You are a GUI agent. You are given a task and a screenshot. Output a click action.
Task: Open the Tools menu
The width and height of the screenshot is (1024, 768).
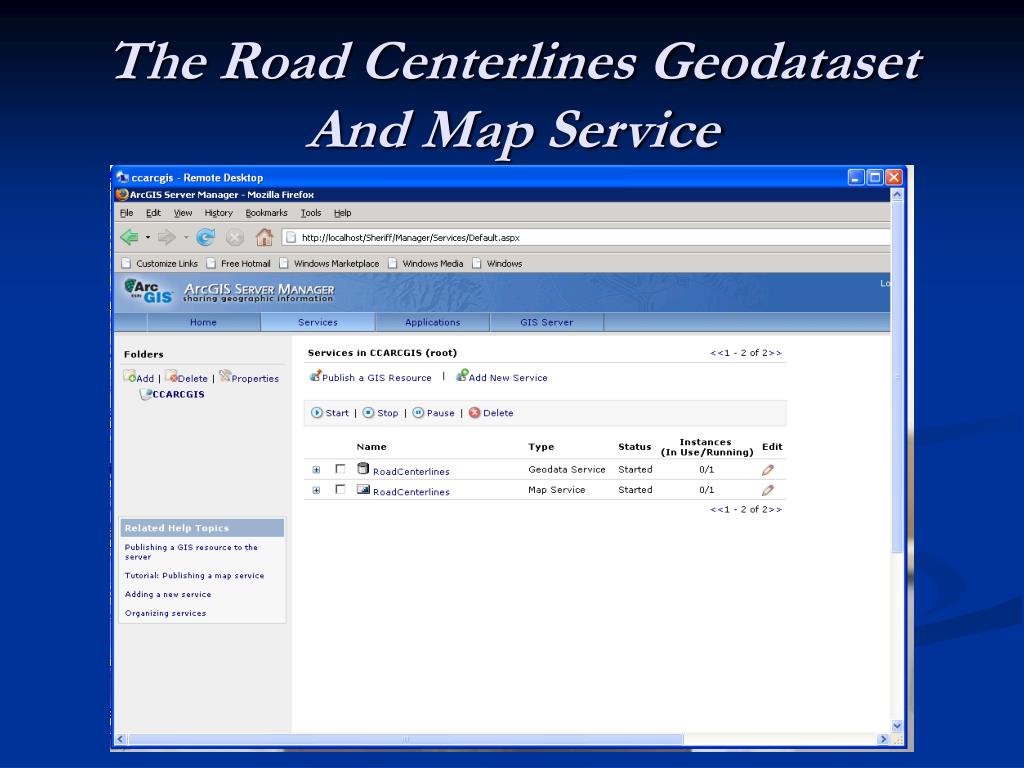tap(311, 213)
